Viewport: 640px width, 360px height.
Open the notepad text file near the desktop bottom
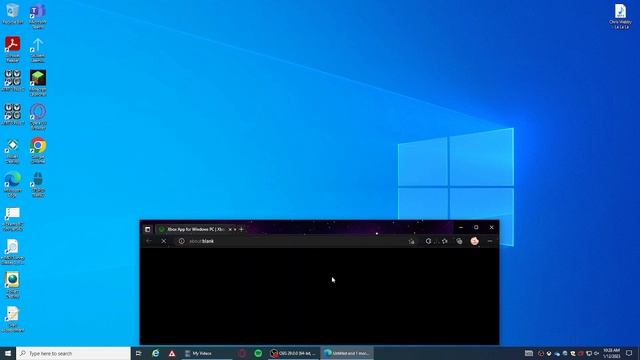point(13,319)
